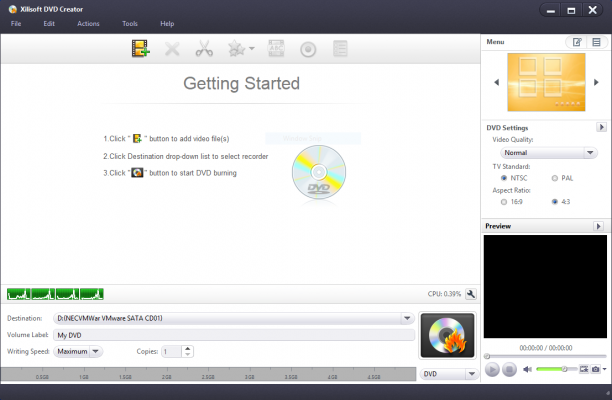Open the Tools menu
The image size is (612, 400).
pyautogui.click(x=130, y=23)
